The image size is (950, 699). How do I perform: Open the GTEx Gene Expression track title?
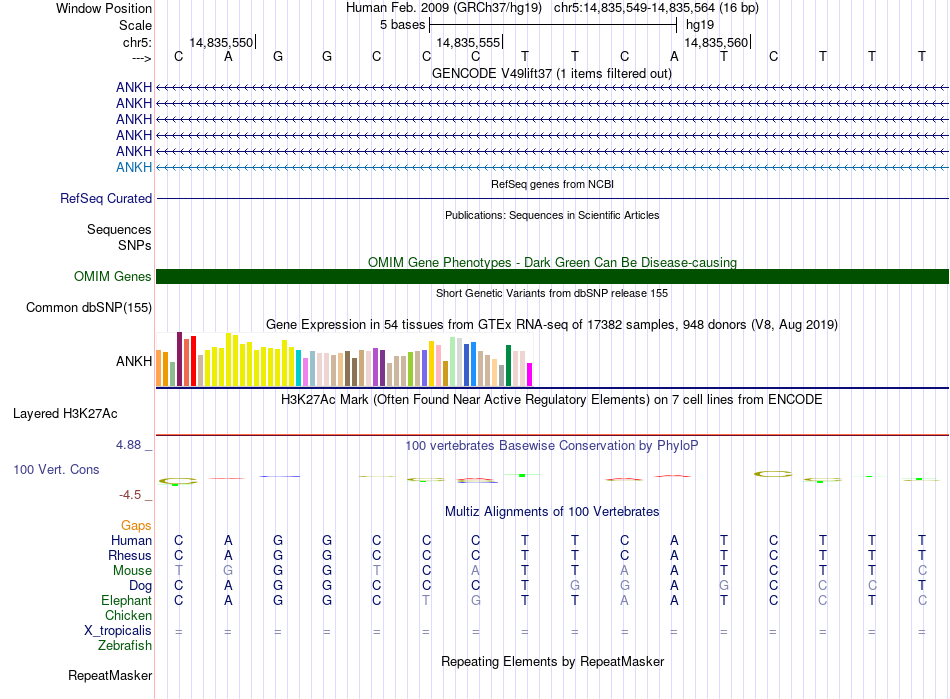tap(552, 325)
